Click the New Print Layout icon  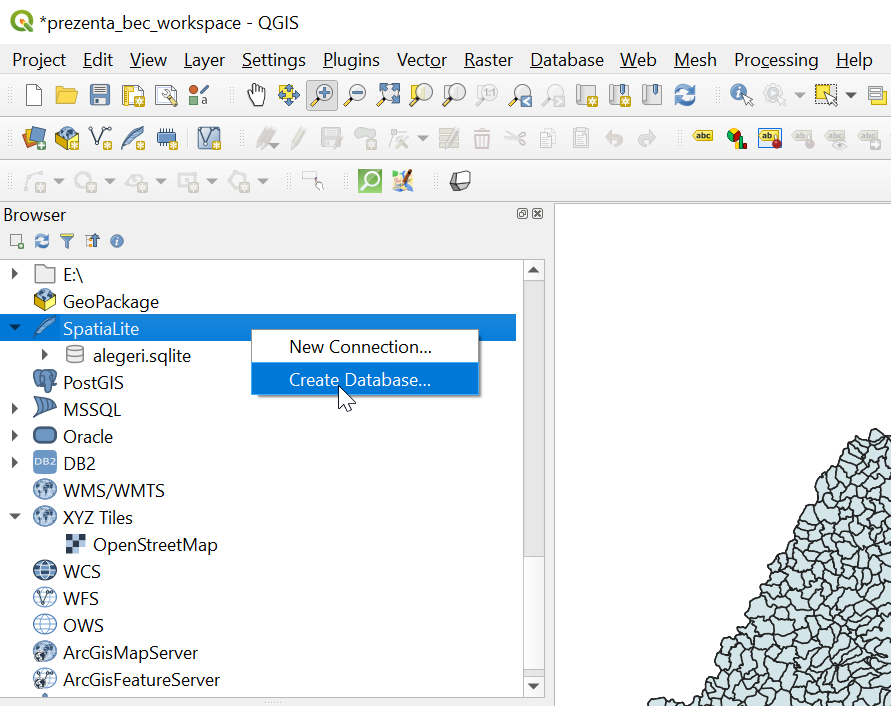133,95
